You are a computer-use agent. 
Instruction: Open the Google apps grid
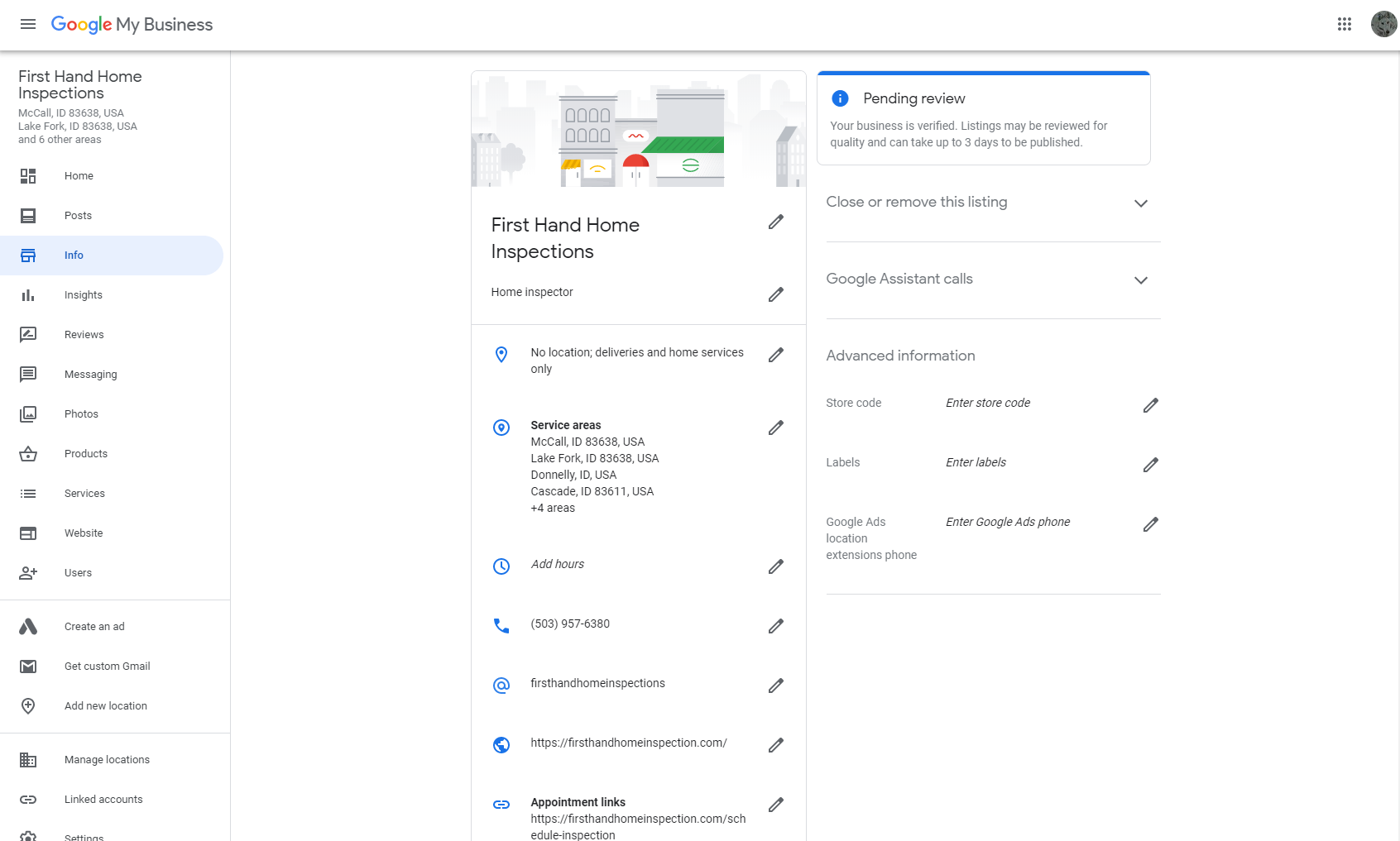click(1345, 24)
